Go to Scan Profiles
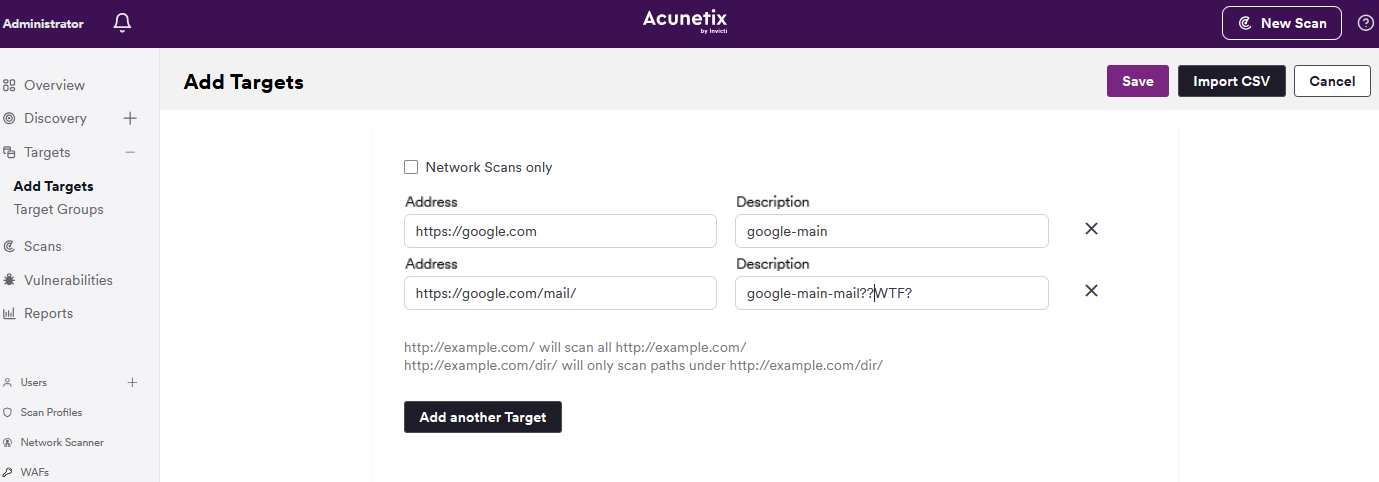Viewport: 1379px width, 482px height. (51, 412)
